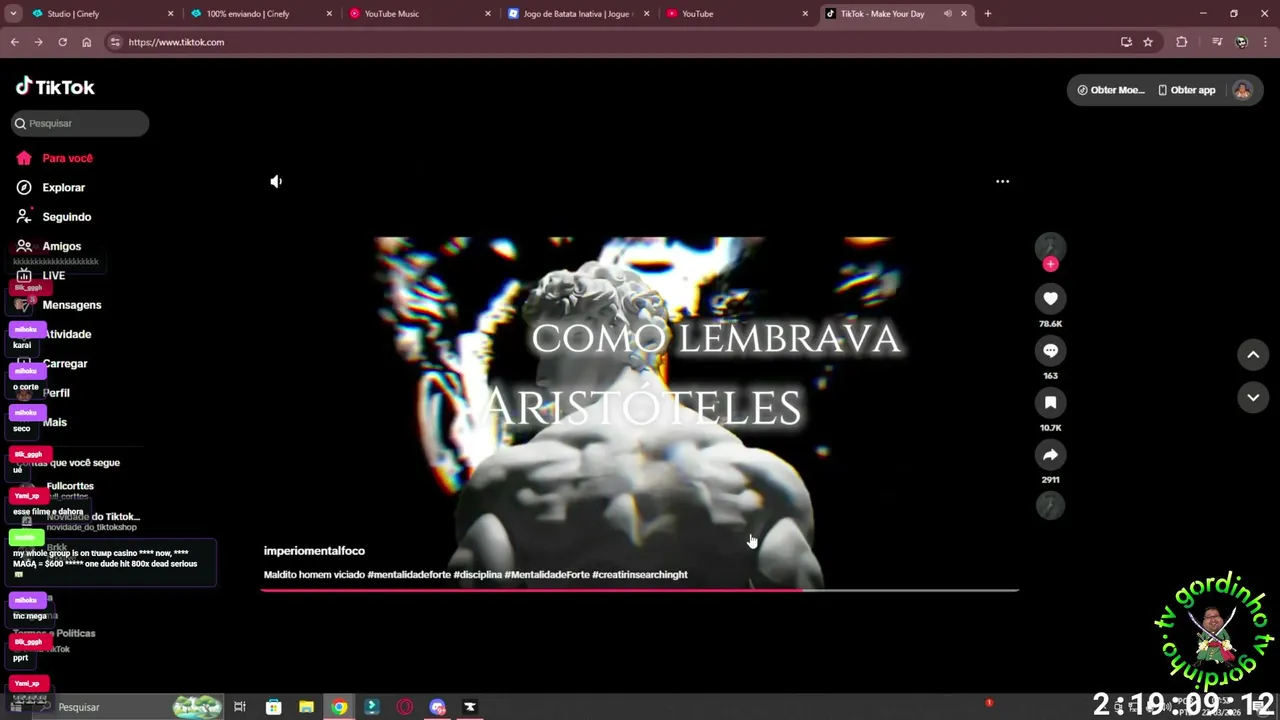Expand the Mais menu in sidebar
This screenshot has width=1280, height=720.
(x=57, y=422)
